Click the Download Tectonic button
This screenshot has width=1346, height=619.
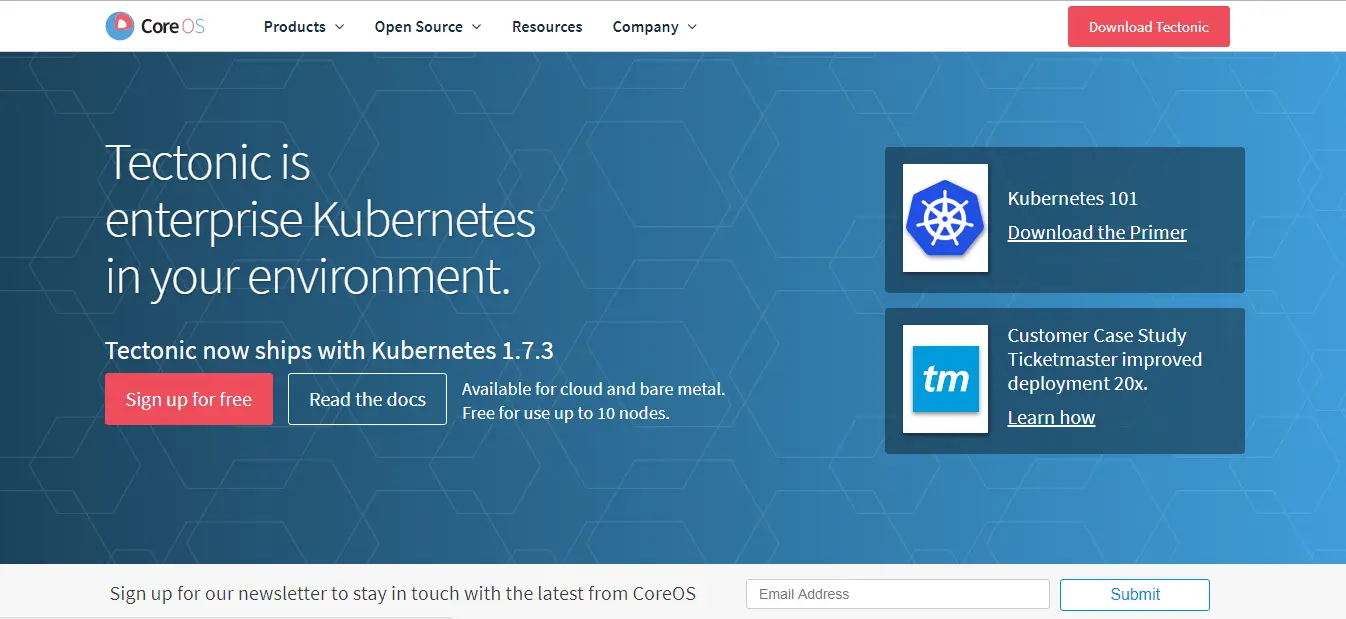[x=1149, y=27]
